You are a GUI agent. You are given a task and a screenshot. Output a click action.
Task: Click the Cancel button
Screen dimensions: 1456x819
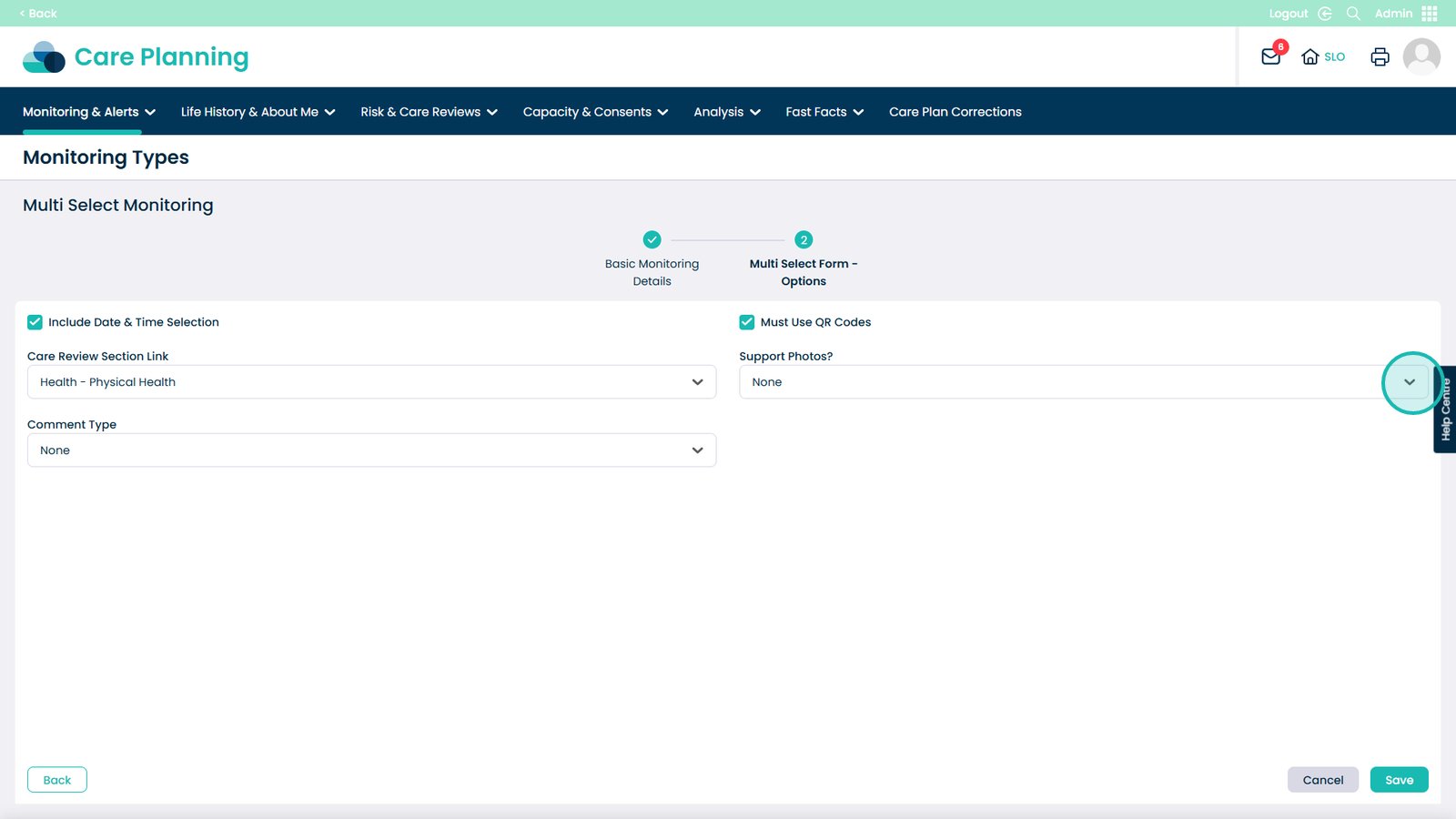[1322, 780]
